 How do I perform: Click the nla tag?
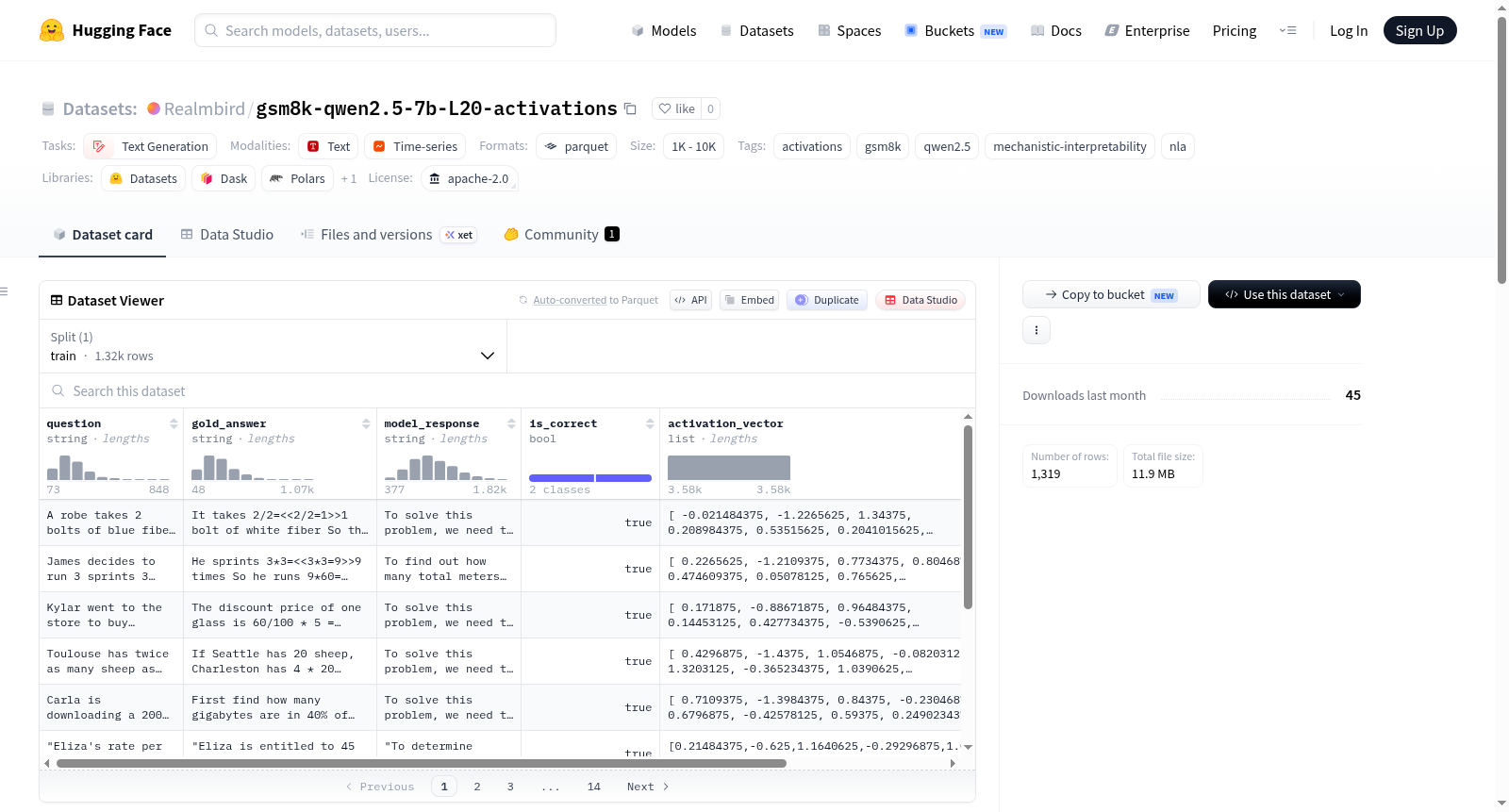[x=1178, y=146]
